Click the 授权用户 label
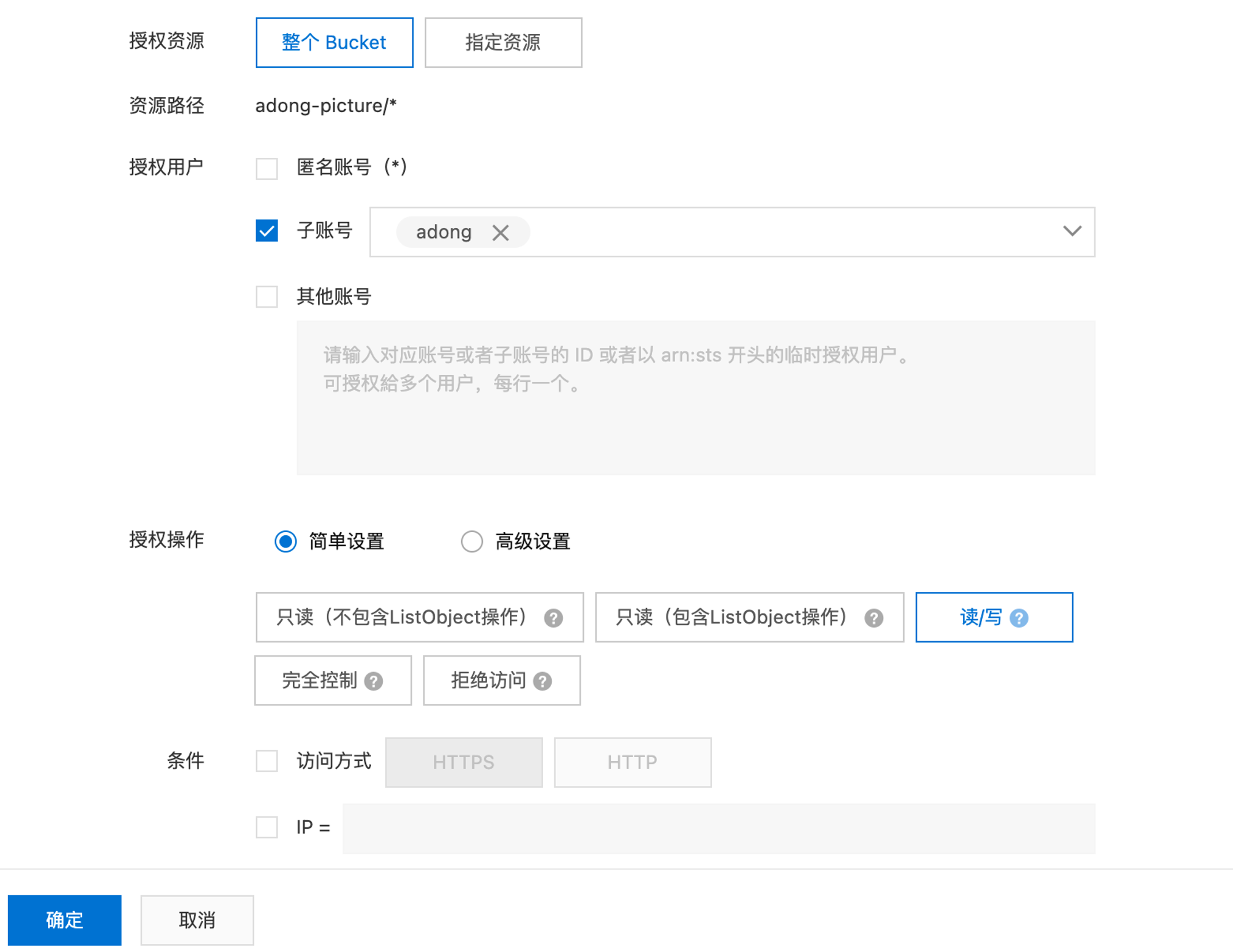Image resolution: width=1233 pixels, height=952 pixels. click(x=166, y=166)
